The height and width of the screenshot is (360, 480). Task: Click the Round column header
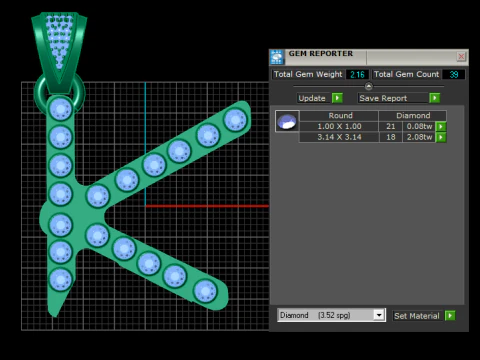339,116
